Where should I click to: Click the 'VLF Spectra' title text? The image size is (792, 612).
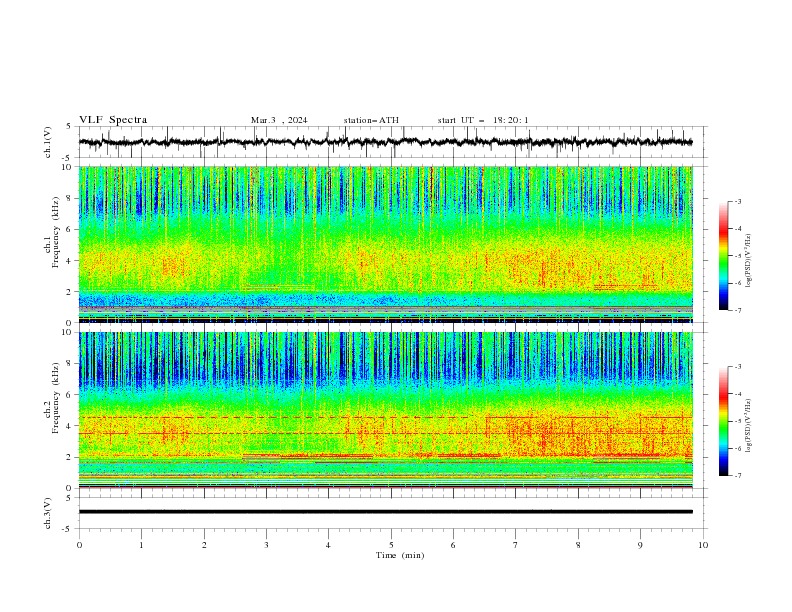point(113,120)
